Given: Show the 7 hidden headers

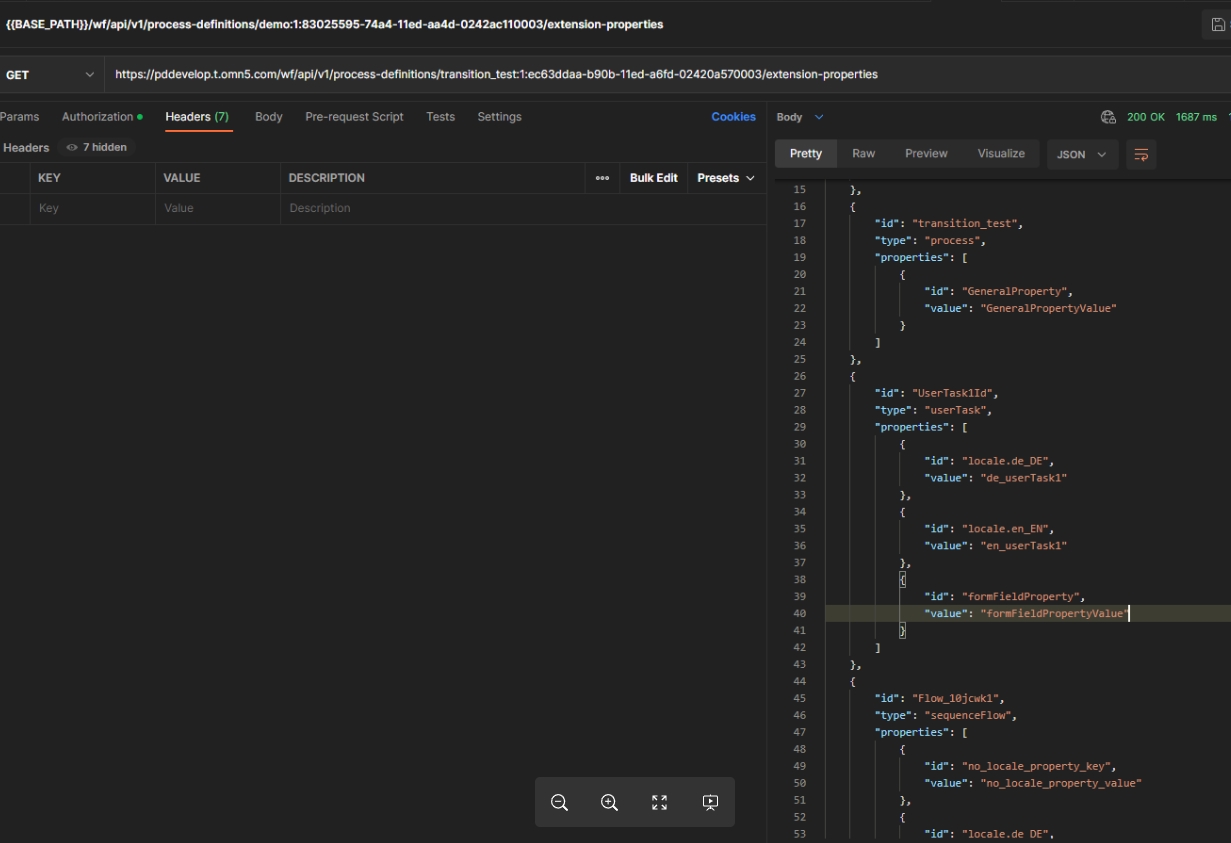Looking at the screenshot, I should tap(96, 147).
